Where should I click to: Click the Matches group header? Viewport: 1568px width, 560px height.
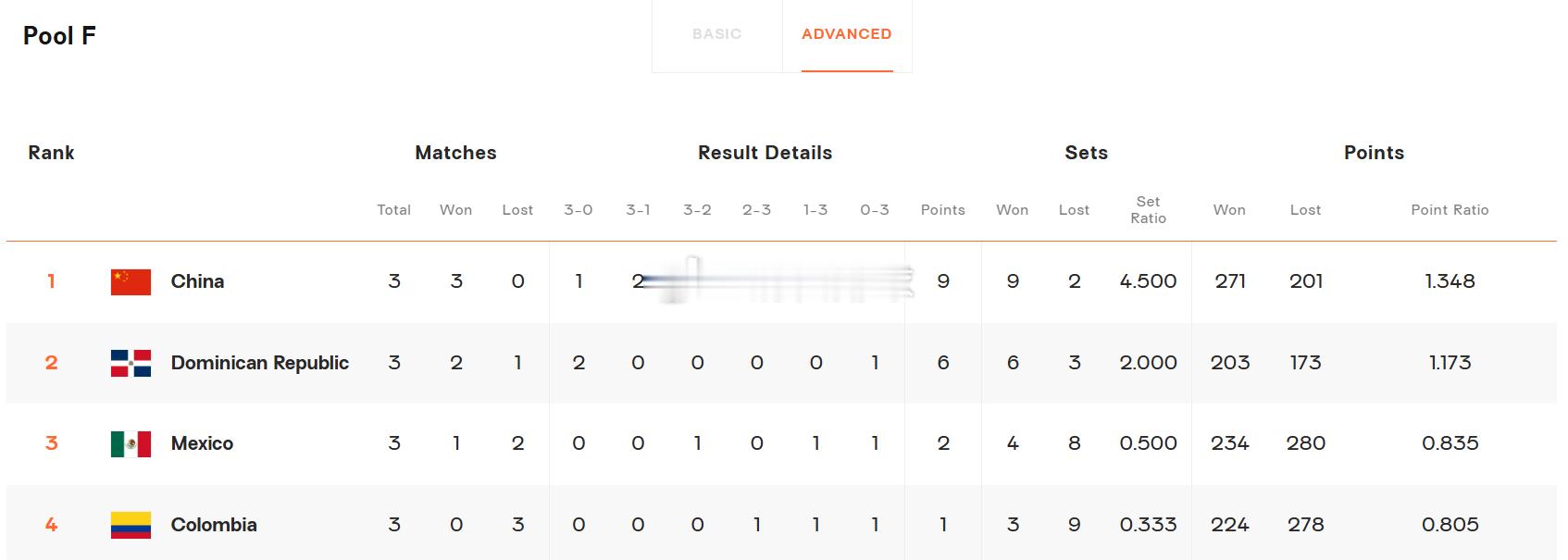(x=455, y=153)
